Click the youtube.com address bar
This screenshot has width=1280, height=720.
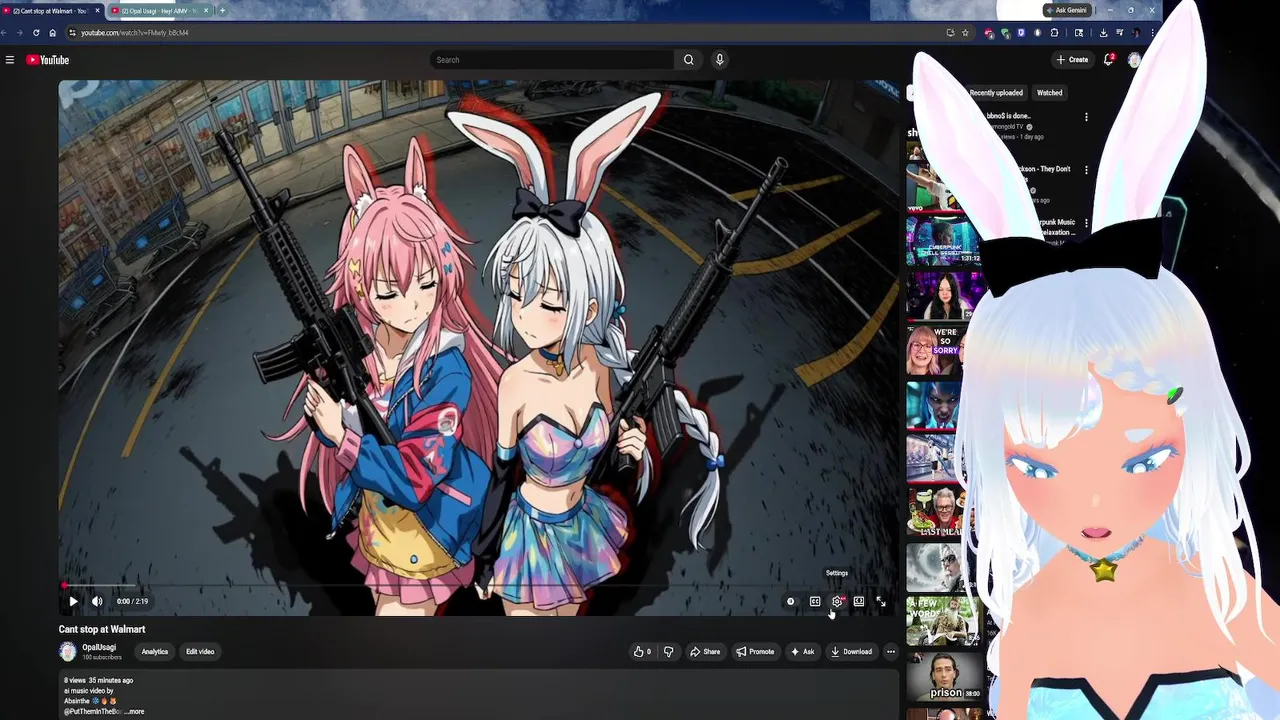coord(520,33)
